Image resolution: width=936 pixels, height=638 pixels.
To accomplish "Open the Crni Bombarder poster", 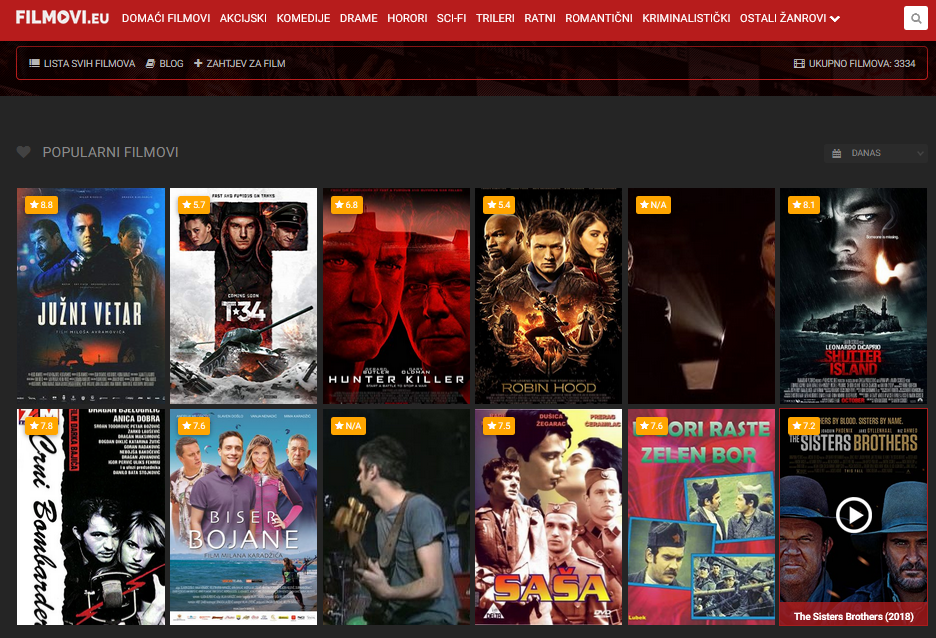I will point(91,517).
